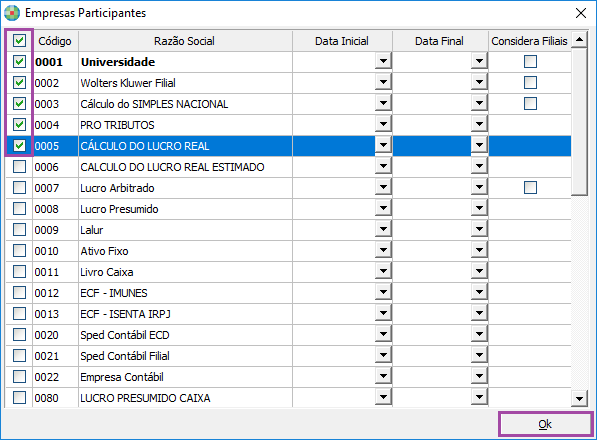Click the Empresas Participantes app icon in title bar
The height and width of the screenshot is (440, 597).
pyautogui.click(x=12, y=13)
